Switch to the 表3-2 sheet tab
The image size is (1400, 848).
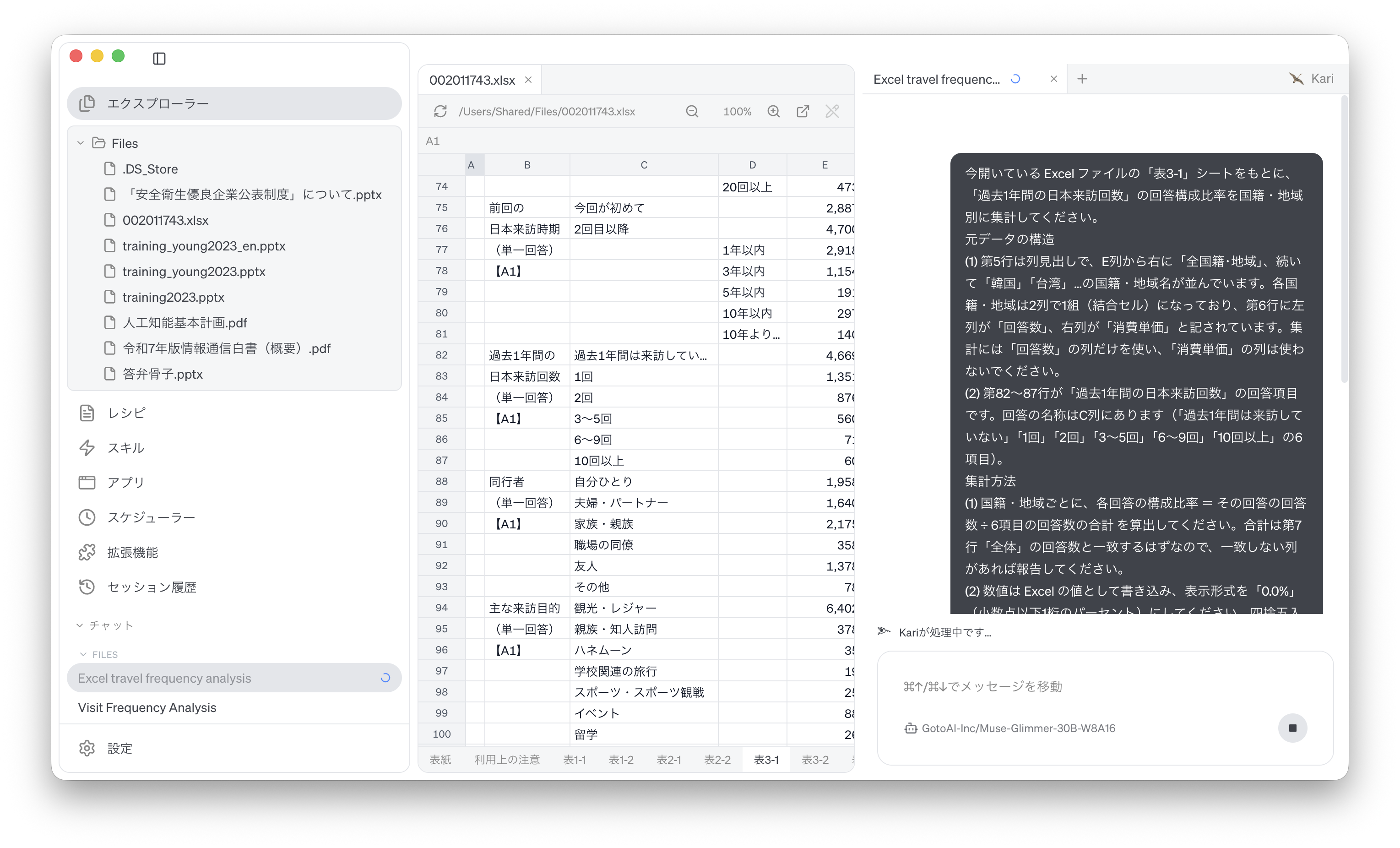[x=815, y=760]
